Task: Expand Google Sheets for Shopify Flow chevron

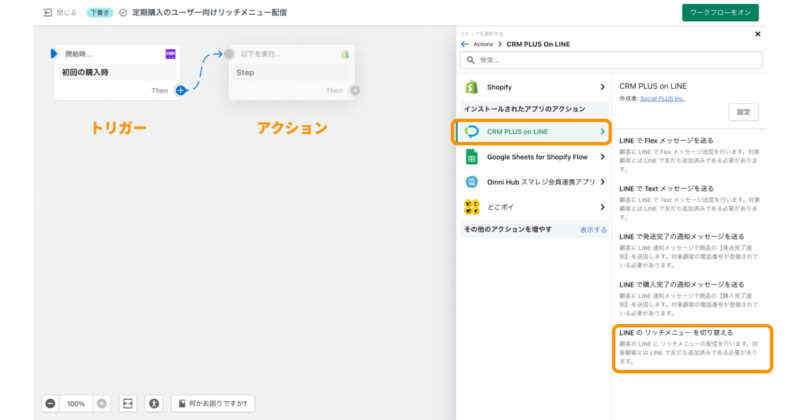Action: point(603,157)
